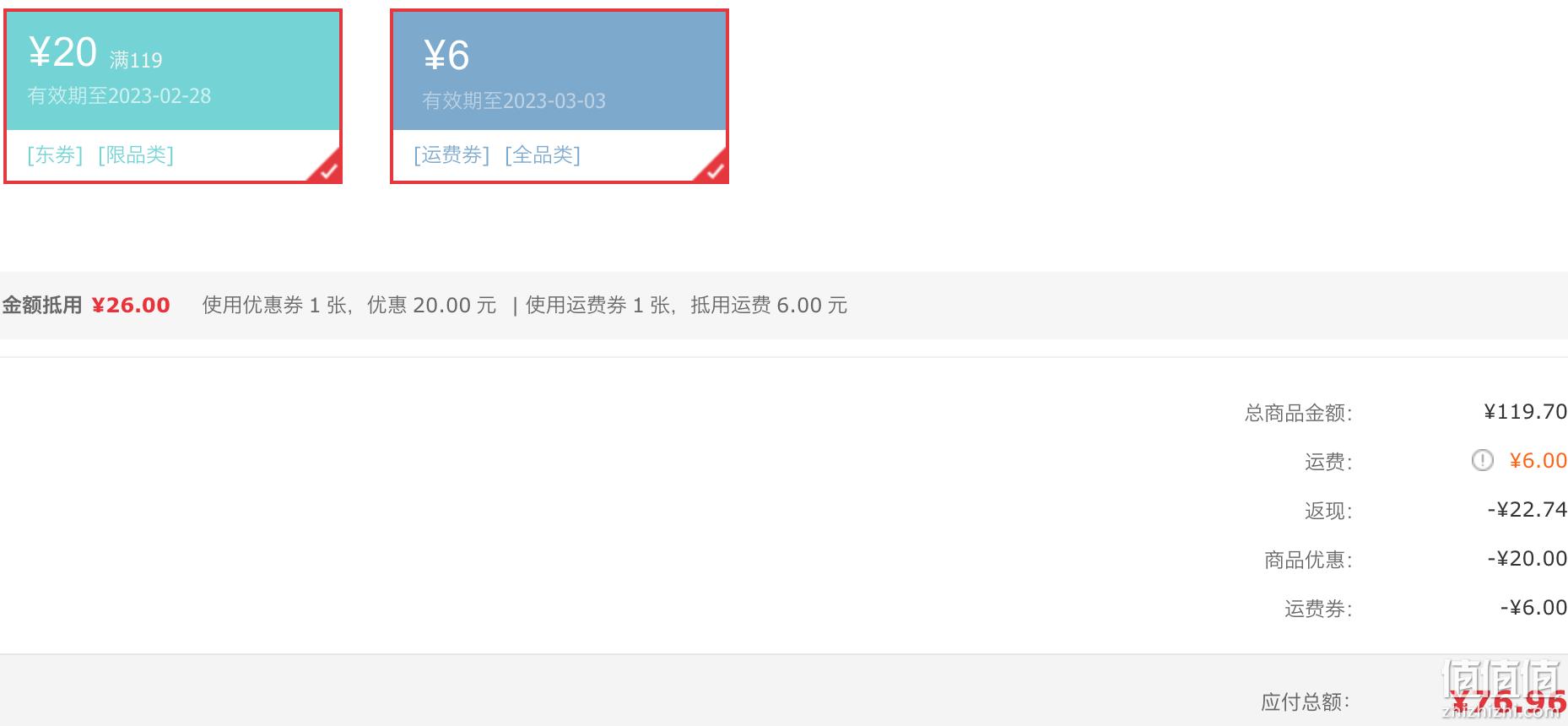Click the [东券] tag
The image size is (1568, 726).
pos(55,155)
